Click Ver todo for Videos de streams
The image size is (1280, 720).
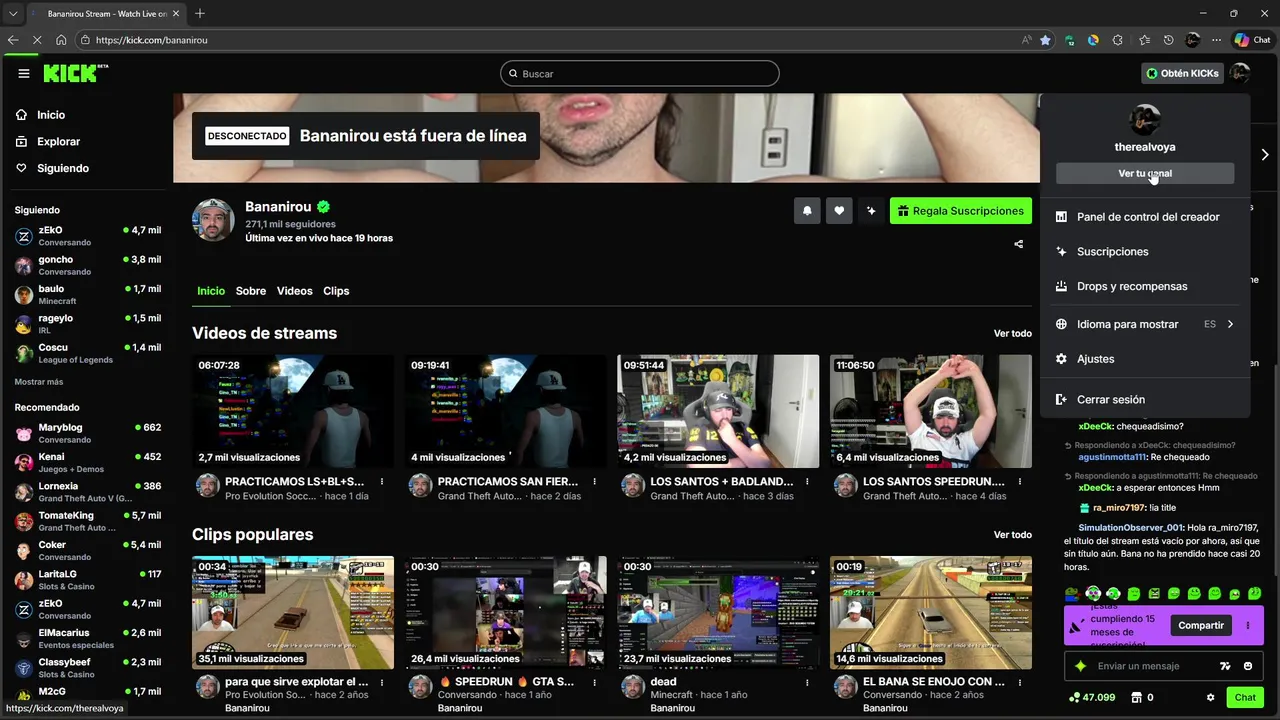tap(1012, 334)
